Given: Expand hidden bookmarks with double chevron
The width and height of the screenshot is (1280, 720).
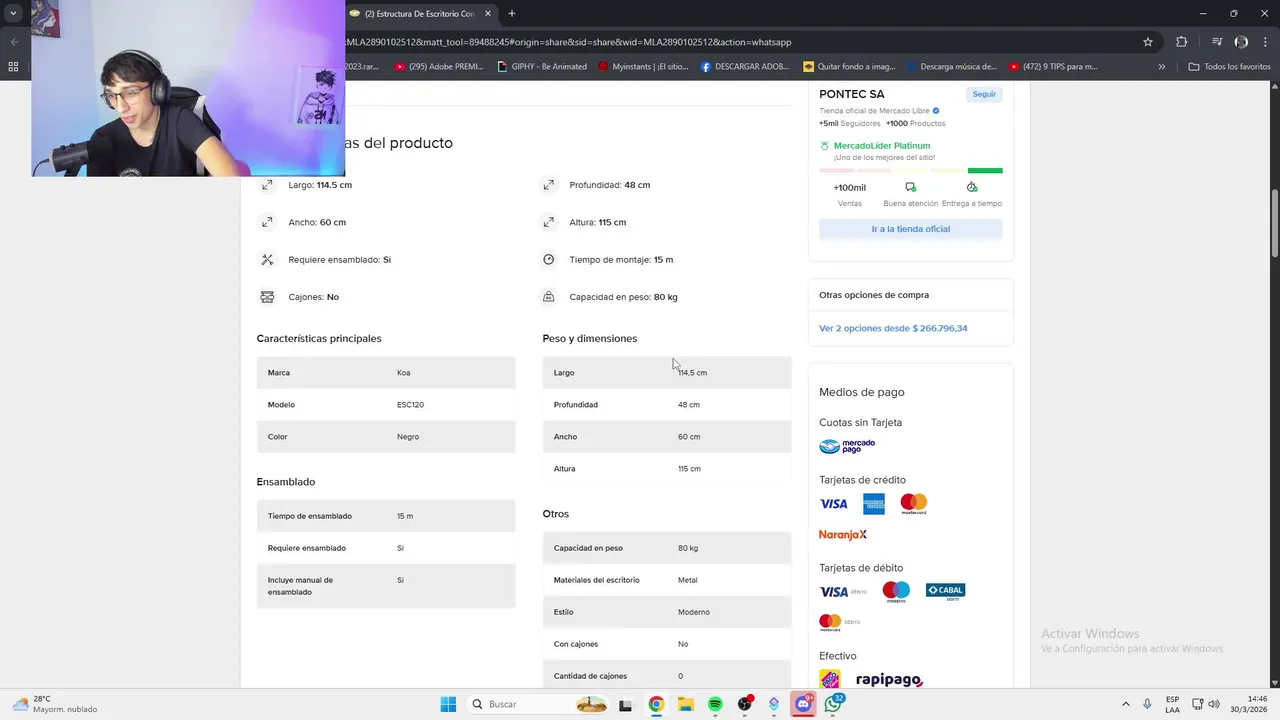Looking at the screenshot, I should point(1162,67).
